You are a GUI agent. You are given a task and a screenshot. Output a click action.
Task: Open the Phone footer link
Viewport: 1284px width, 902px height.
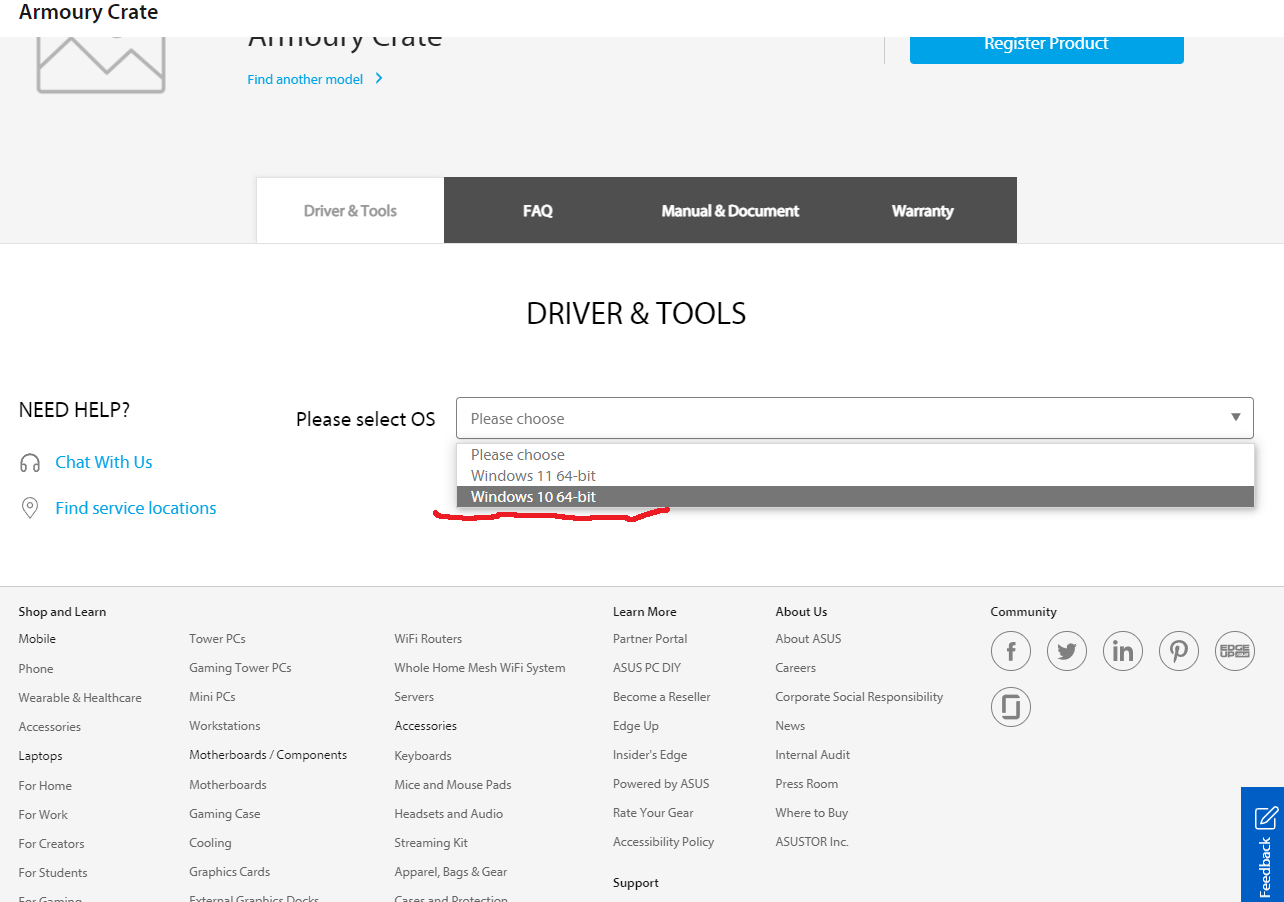[36, 669]
